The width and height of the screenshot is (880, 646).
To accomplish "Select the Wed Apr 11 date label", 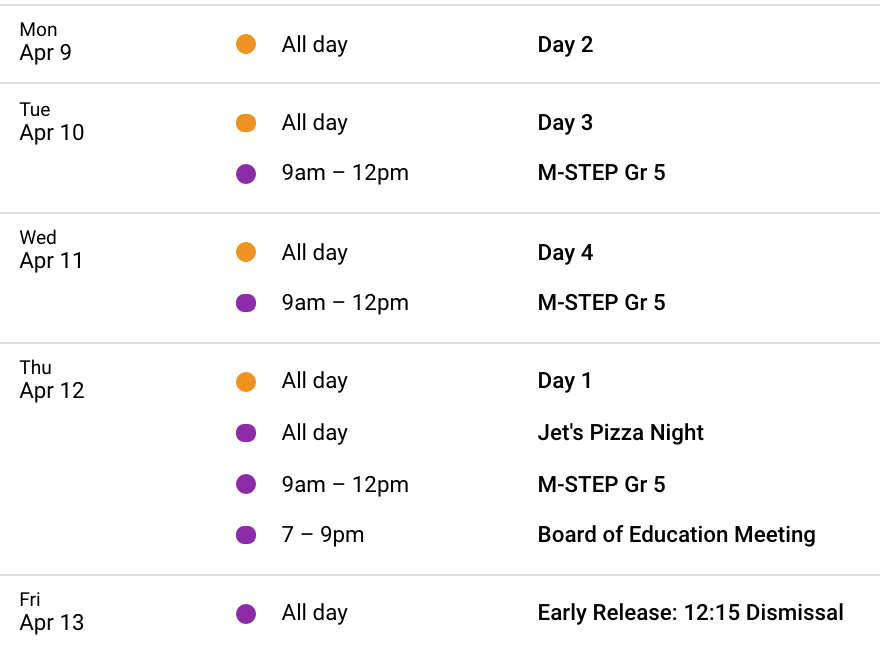I will (51, 249).
